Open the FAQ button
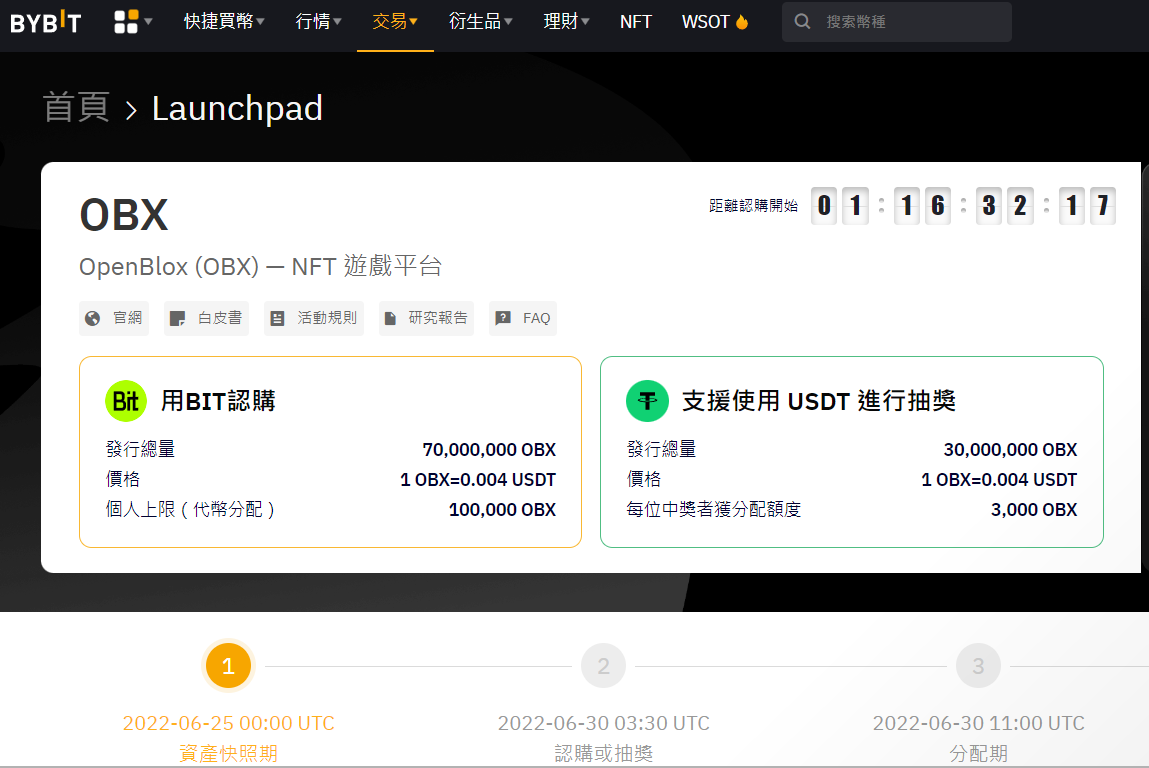 522,318
